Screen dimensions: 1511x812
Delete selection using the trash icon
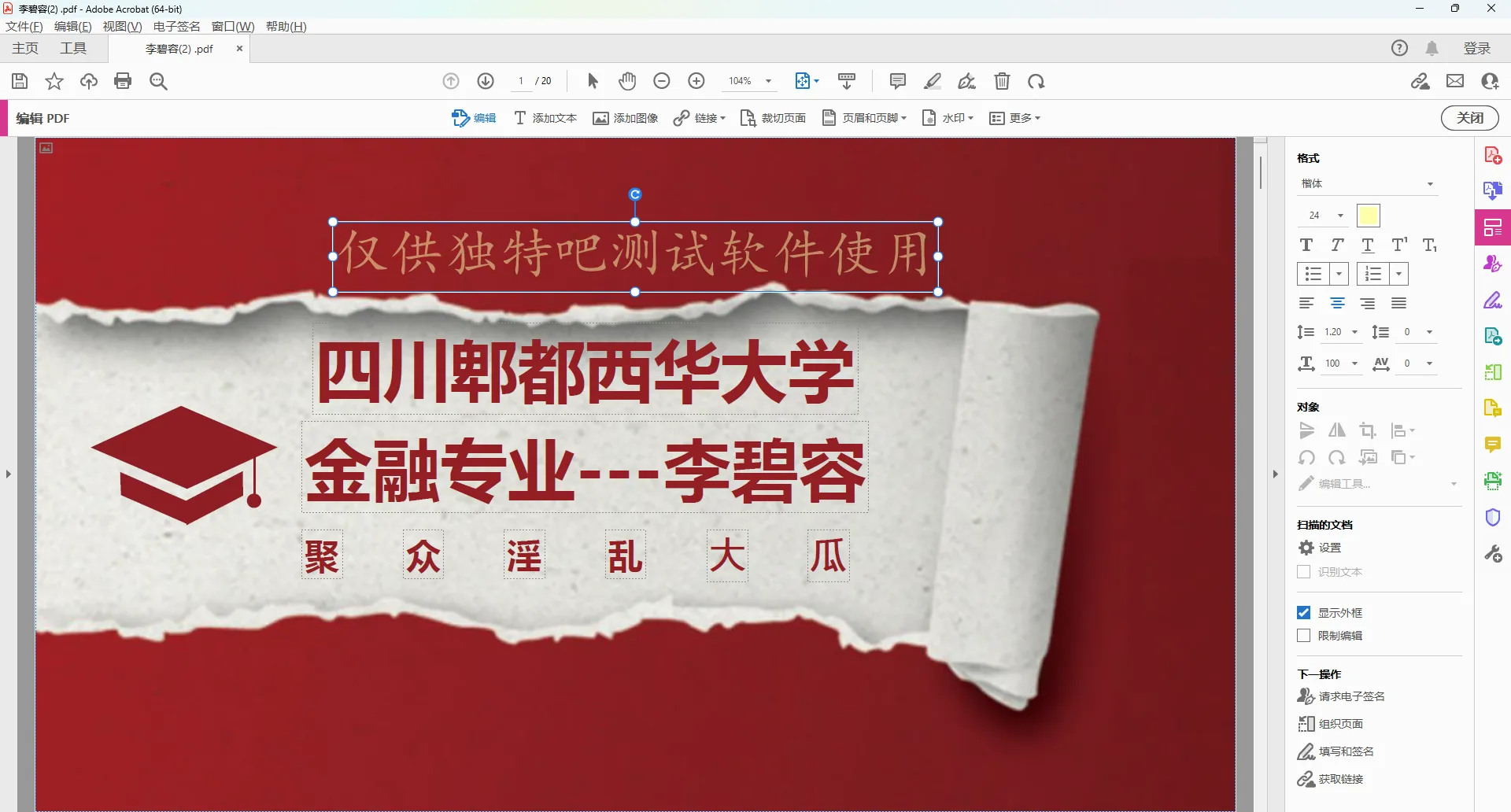(x=1002, y=81)
